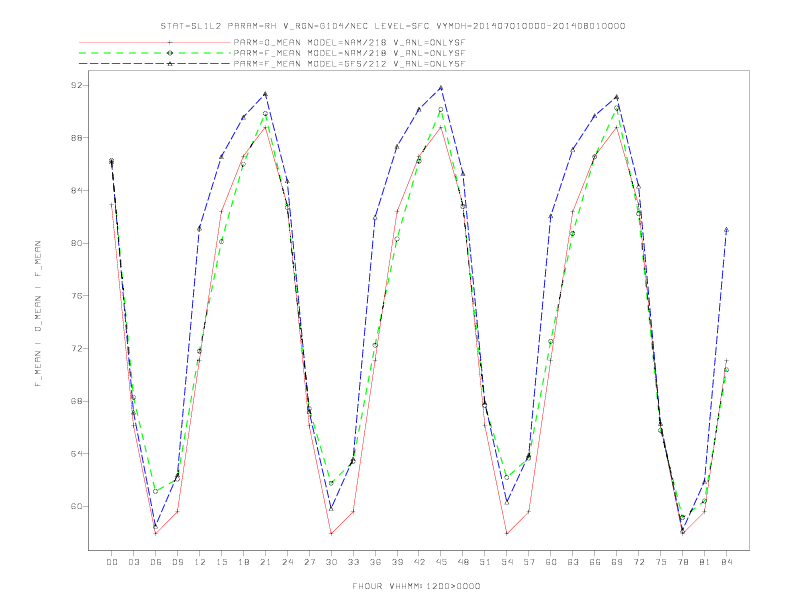Click x-axis tick label 00
The width and height of the screenshot is (792, 612).
tap(112, 562)
